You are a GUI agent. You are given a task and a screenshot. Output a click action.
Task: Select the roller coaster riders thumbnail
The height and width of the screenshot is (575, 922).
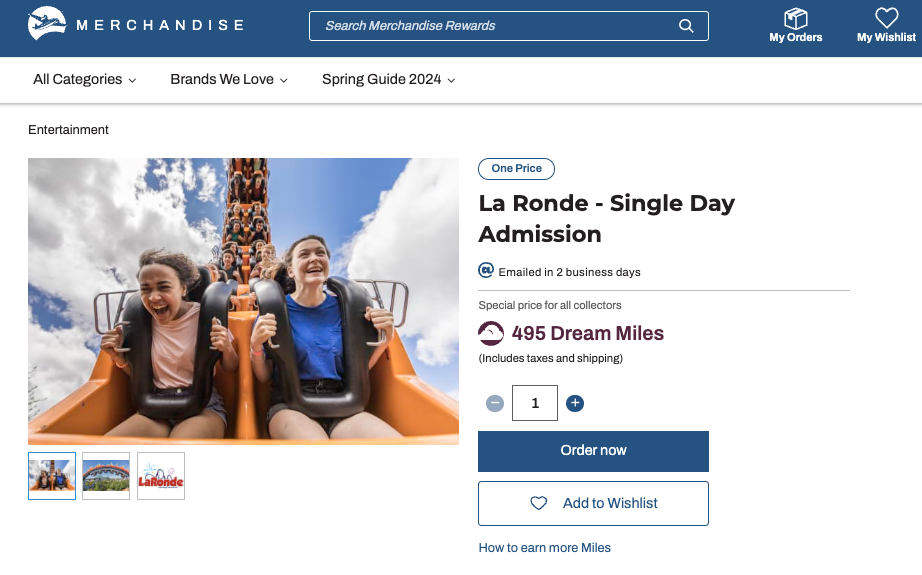tap(52, 476)
